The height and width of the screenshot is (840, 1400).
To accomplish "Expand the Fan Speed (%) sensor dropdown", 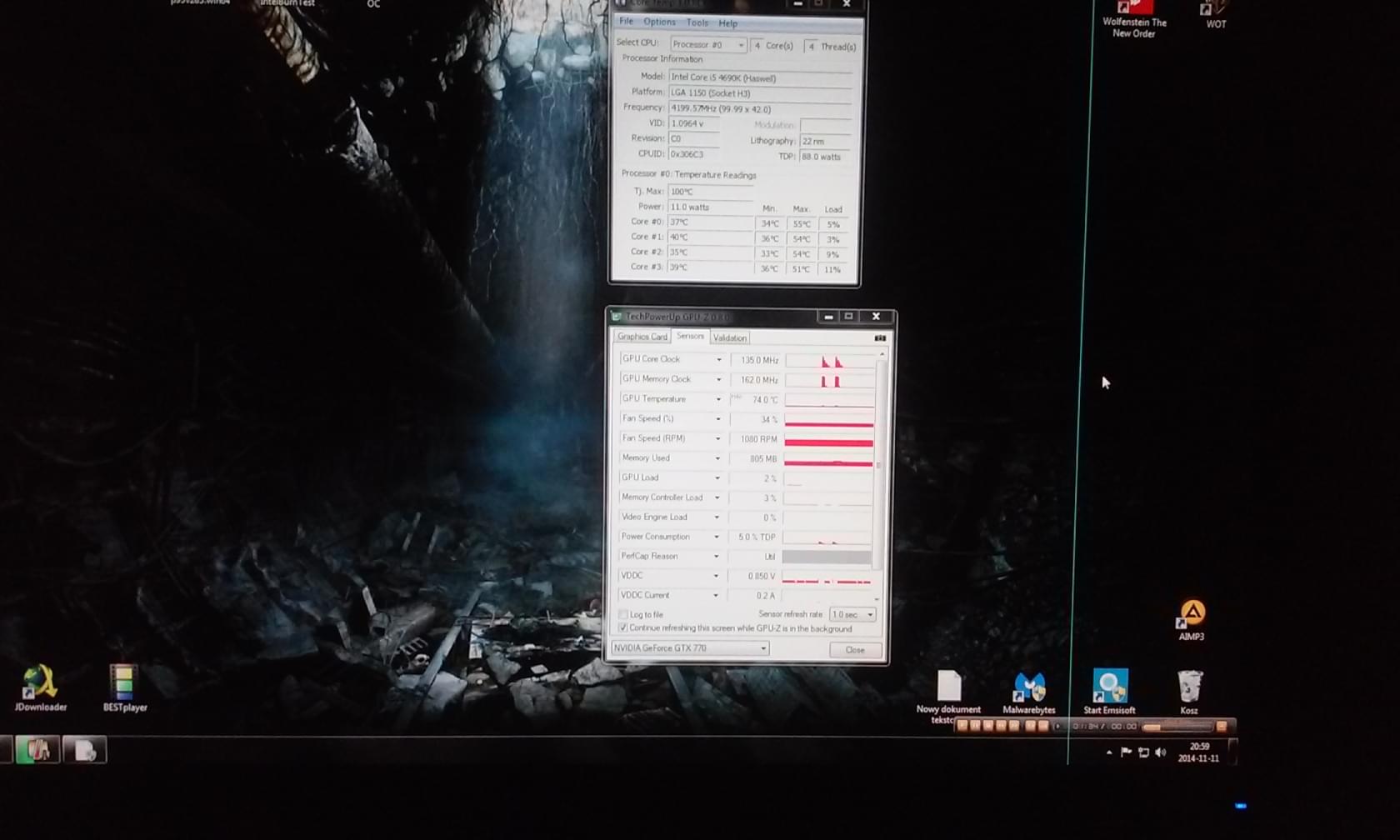I will (x=717, y=418).
